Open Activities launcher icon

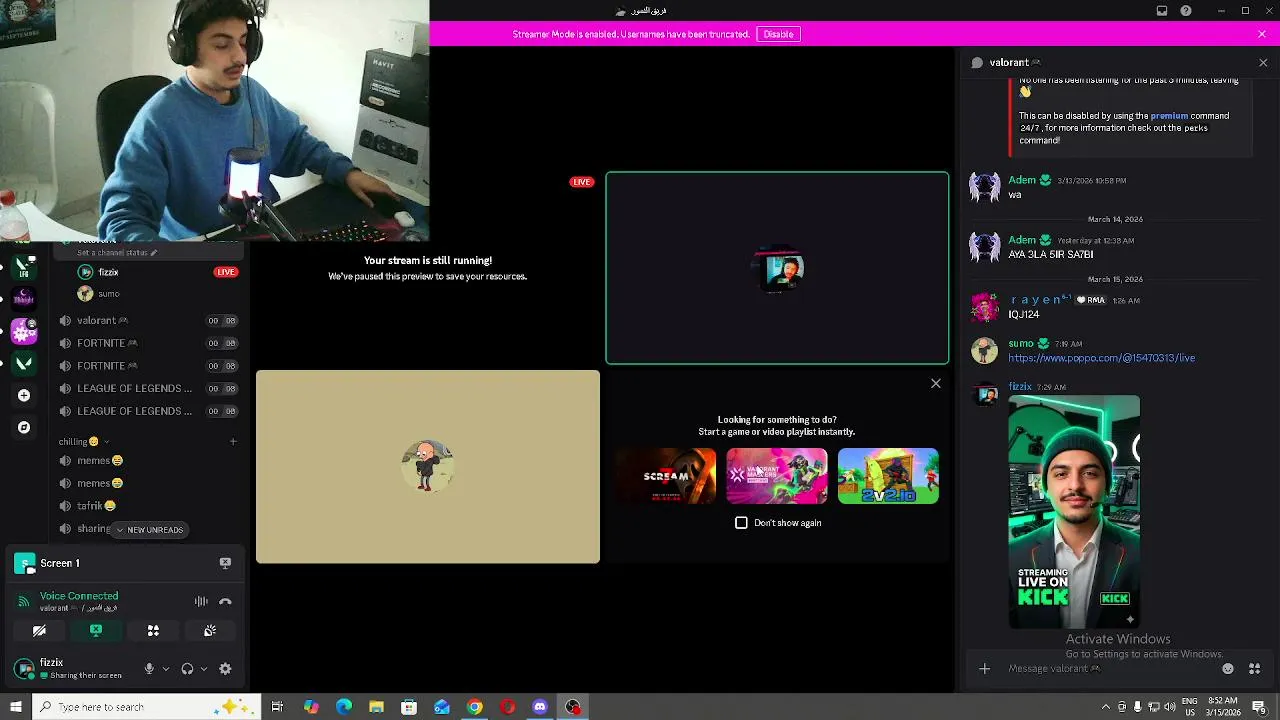point(153,631)
